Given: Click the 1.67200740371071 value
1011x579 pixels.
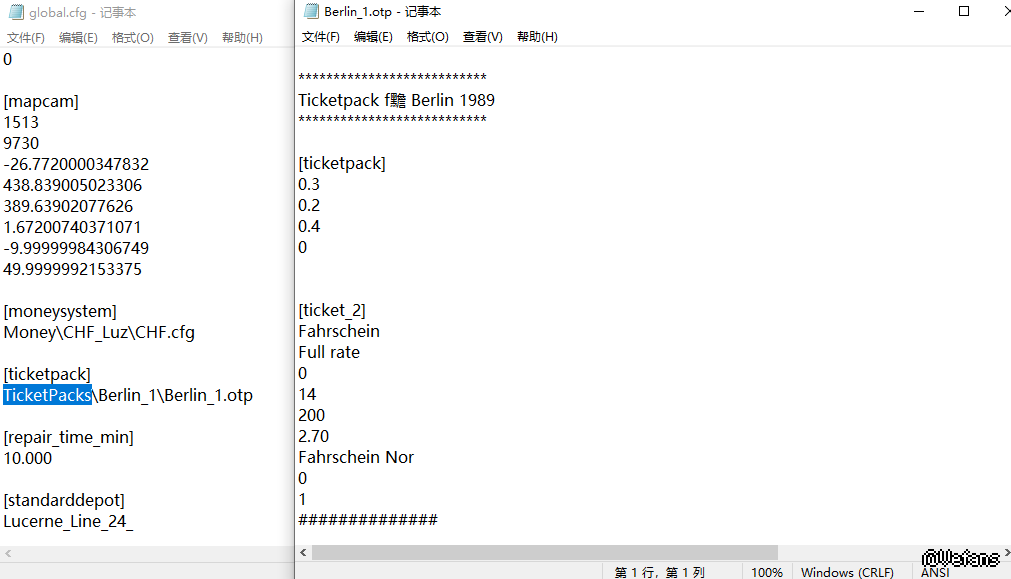Looking at the screenshot, I should click(72, 228).
